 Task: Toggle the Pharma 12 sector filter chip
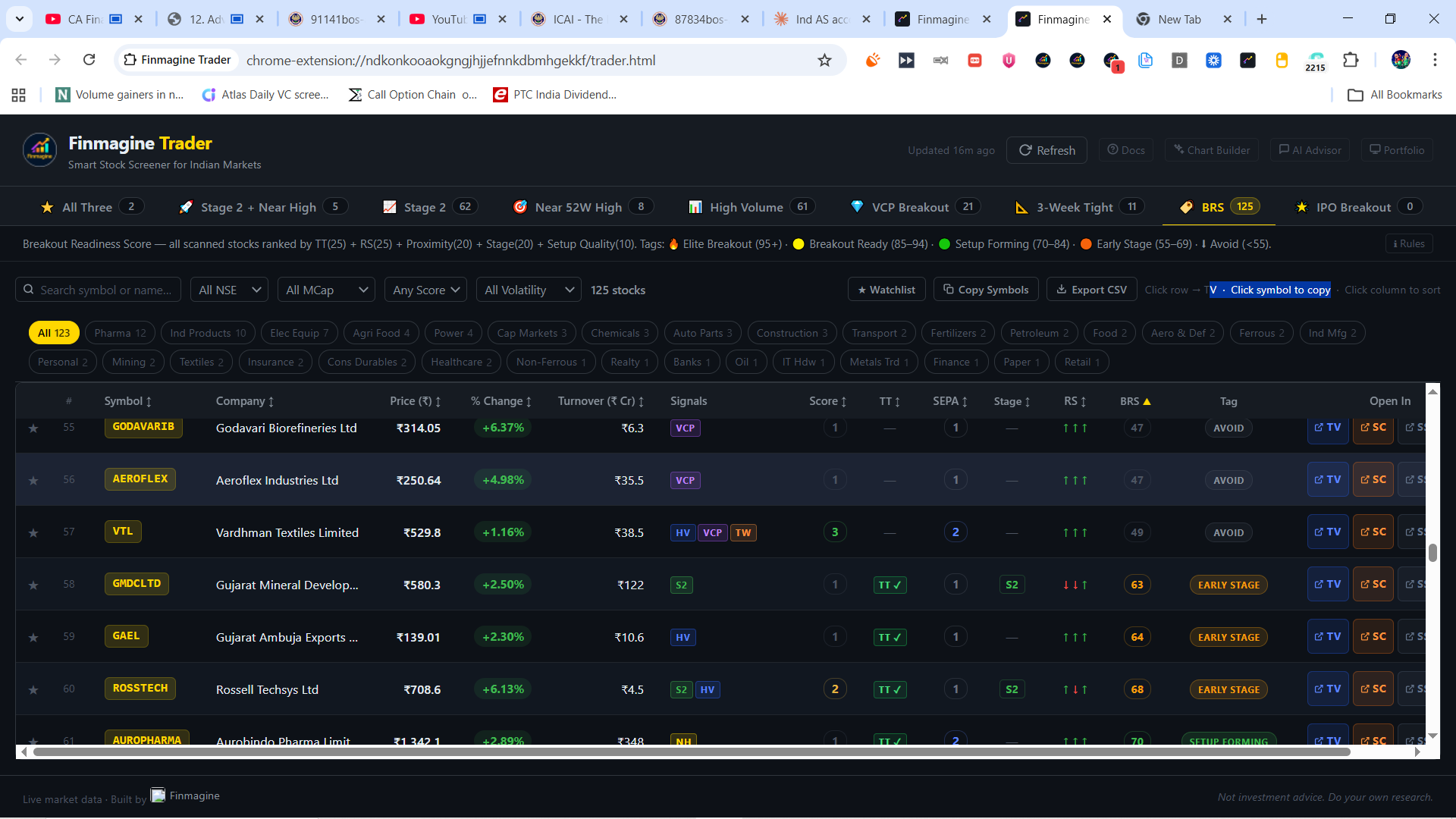click(x=120, y=333)
